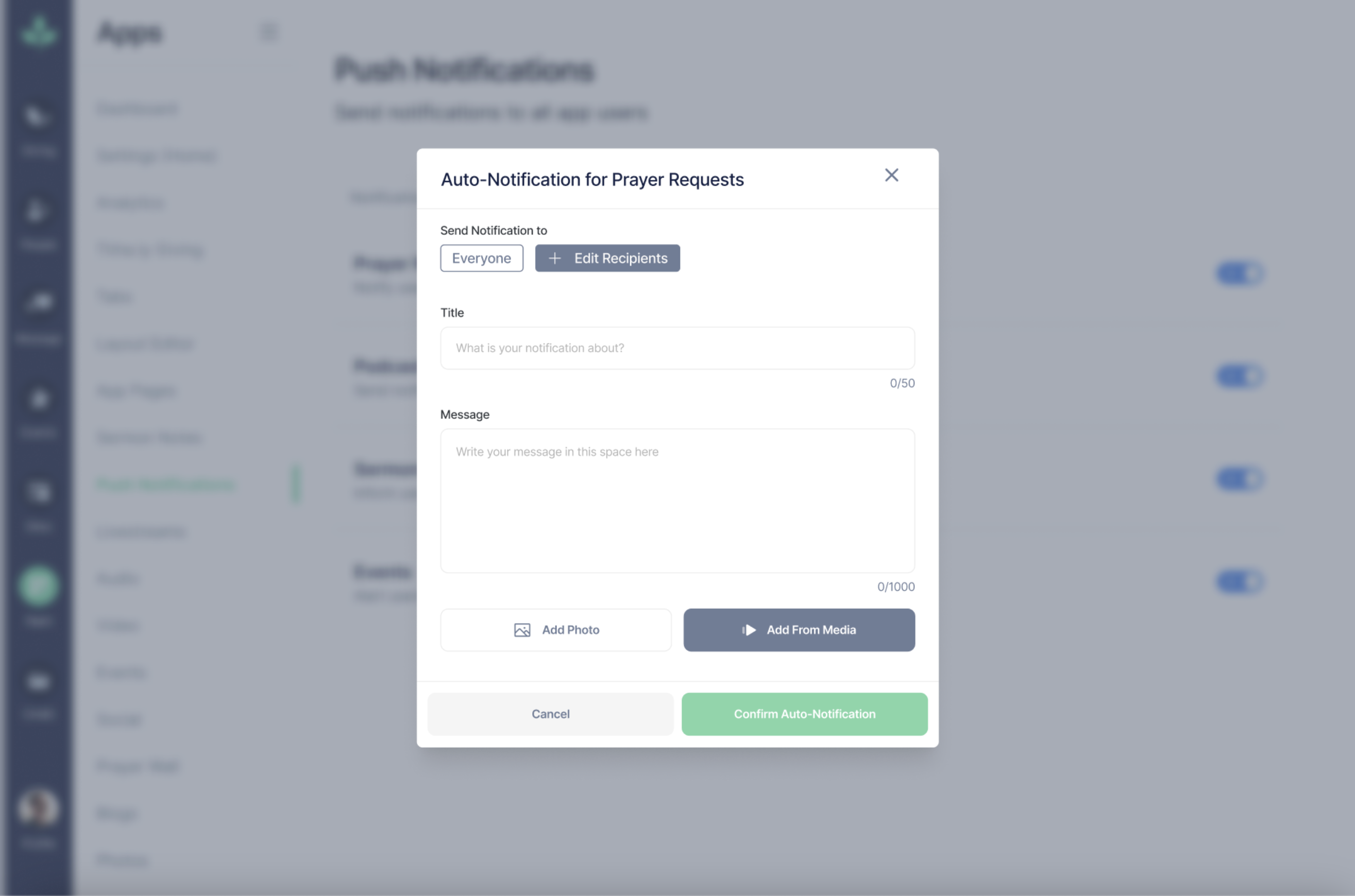
Task: Toggle the Events notification switch
Action: [1240, 582]
